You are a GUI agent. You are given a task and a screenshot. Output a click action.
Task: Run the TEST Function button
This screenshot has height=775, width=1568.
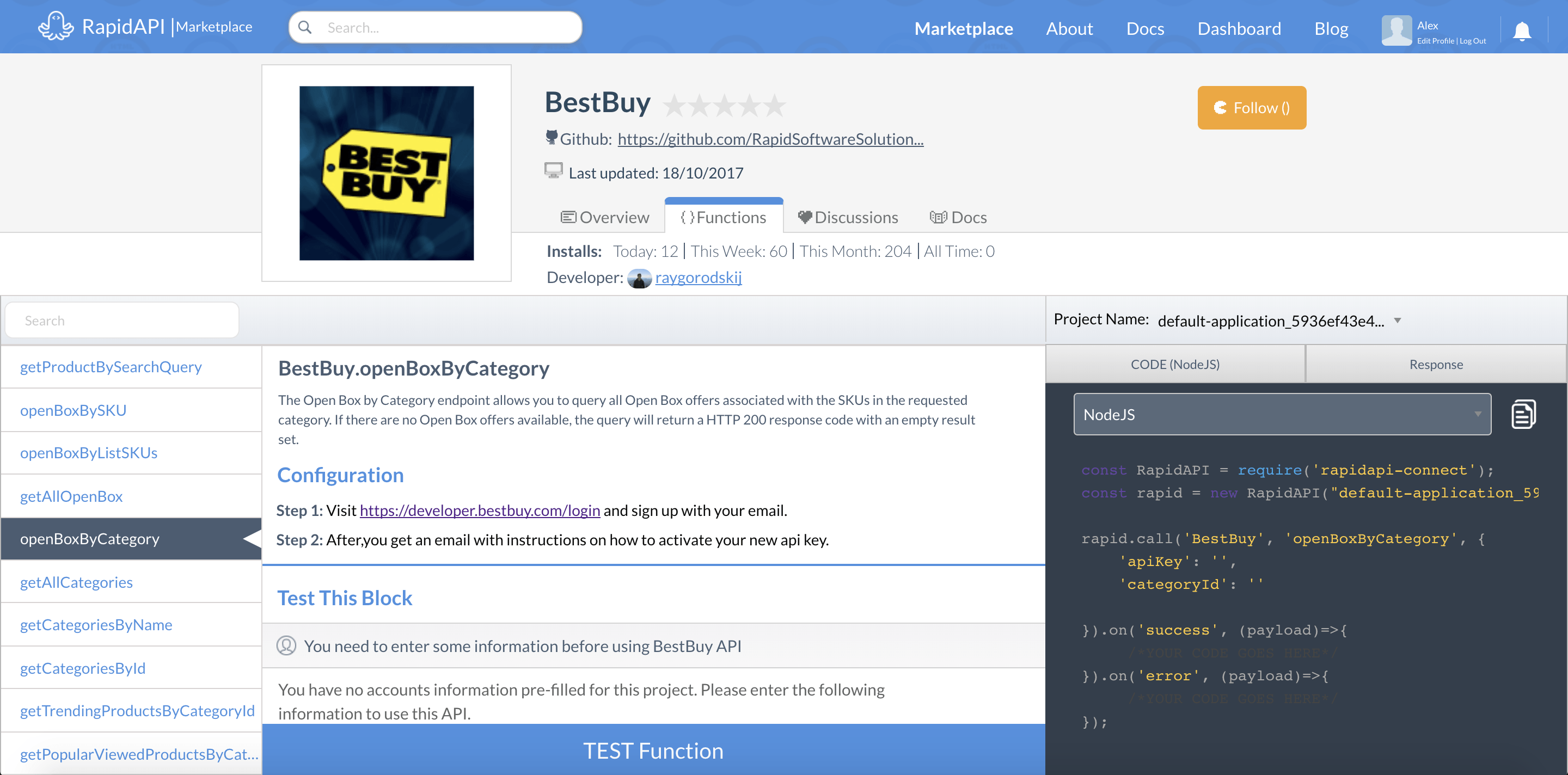pos(653,749)
